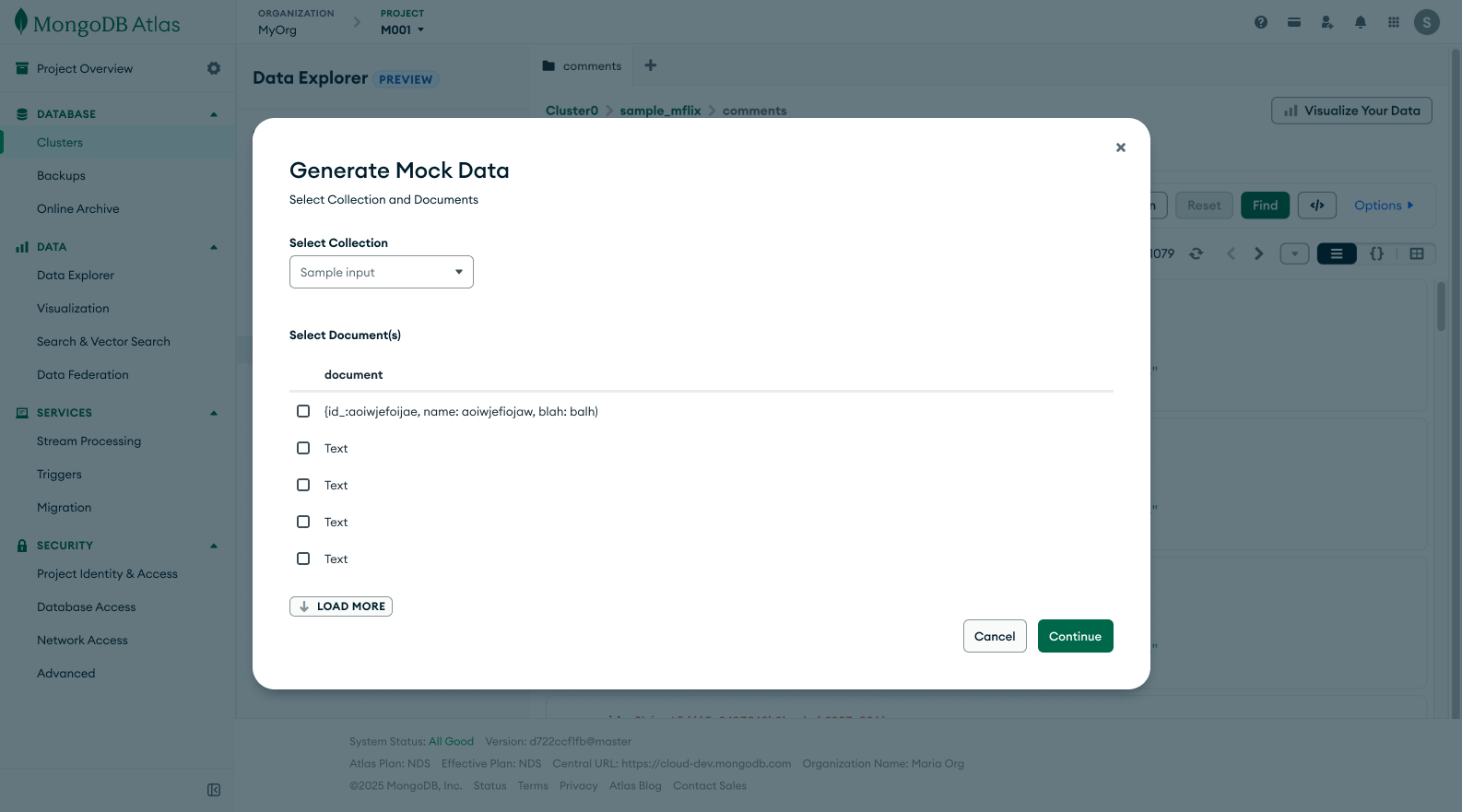Collapse the SECURITY section

[214, 546]
